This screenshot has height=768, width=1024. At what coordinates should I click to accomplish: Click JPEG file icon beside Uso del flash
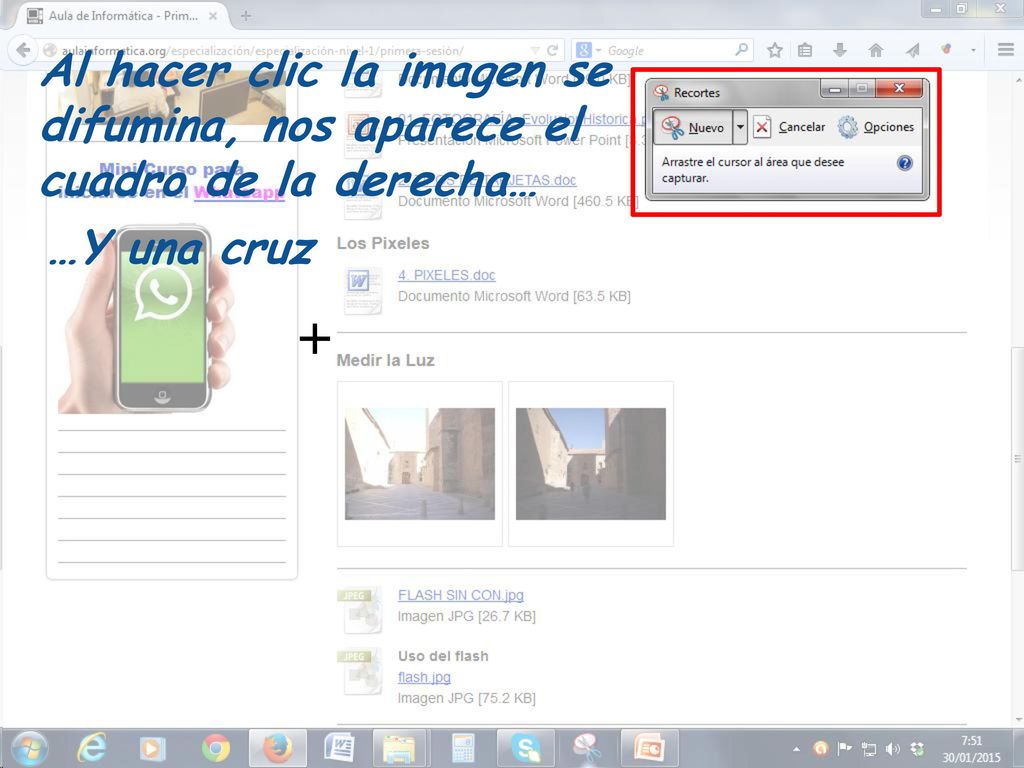point(359,671)
